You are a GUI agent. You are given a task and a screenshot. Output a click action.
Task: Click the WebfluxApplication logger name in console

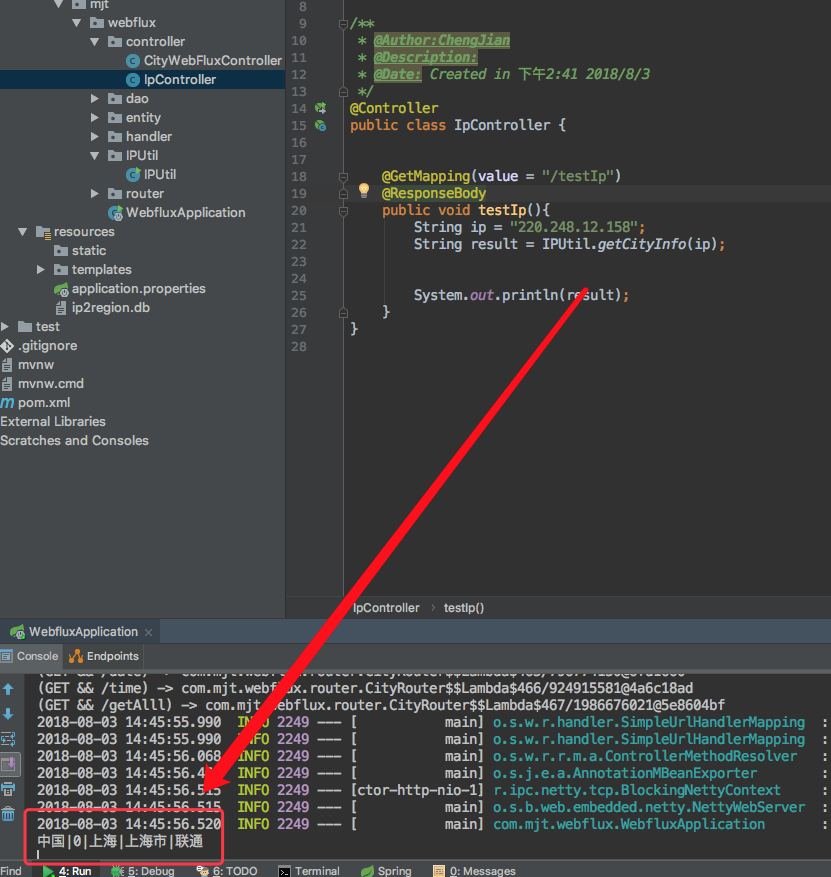tap(629, 824)
